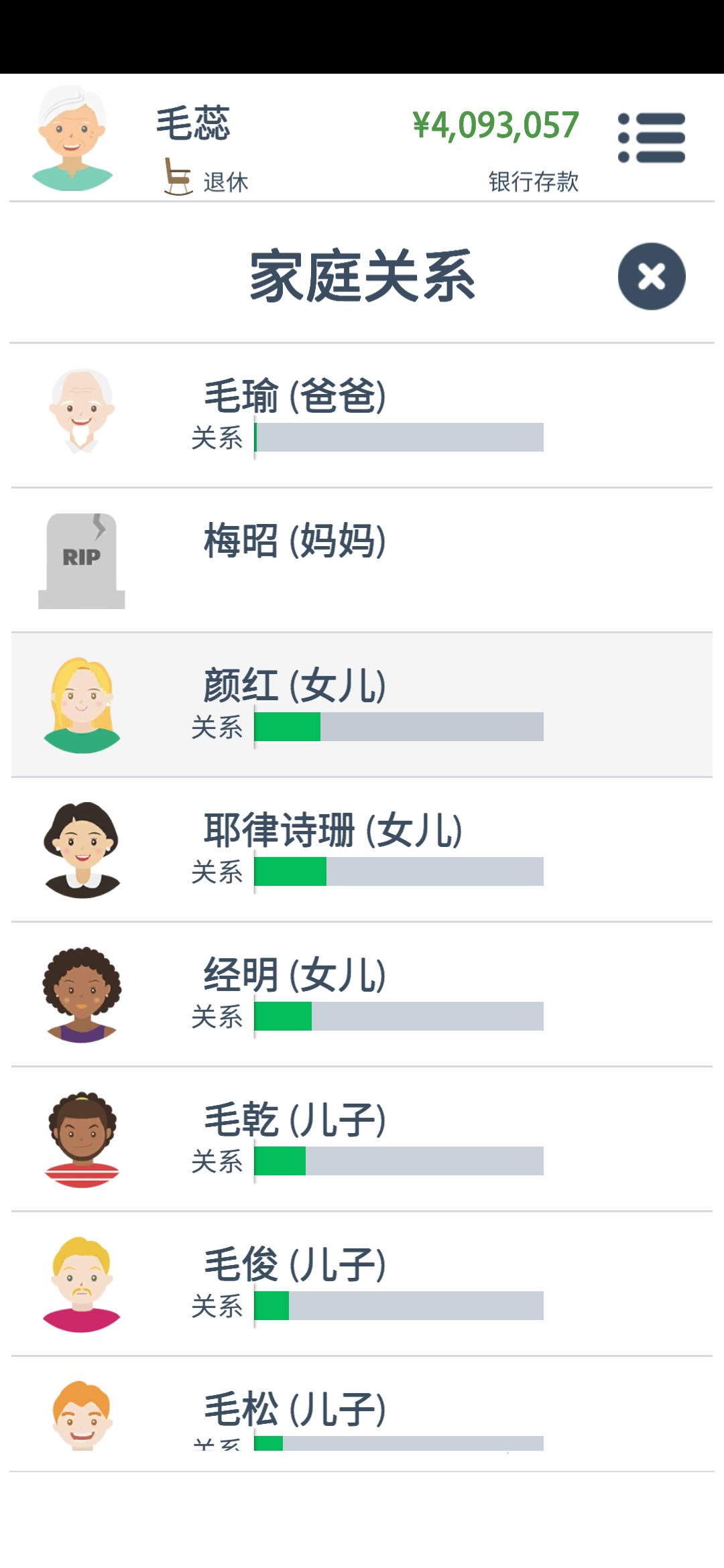This screenshot has height=1568, width=724.
Task: Select daughter 颜红 (女儿) row
Action: point(362,705)
